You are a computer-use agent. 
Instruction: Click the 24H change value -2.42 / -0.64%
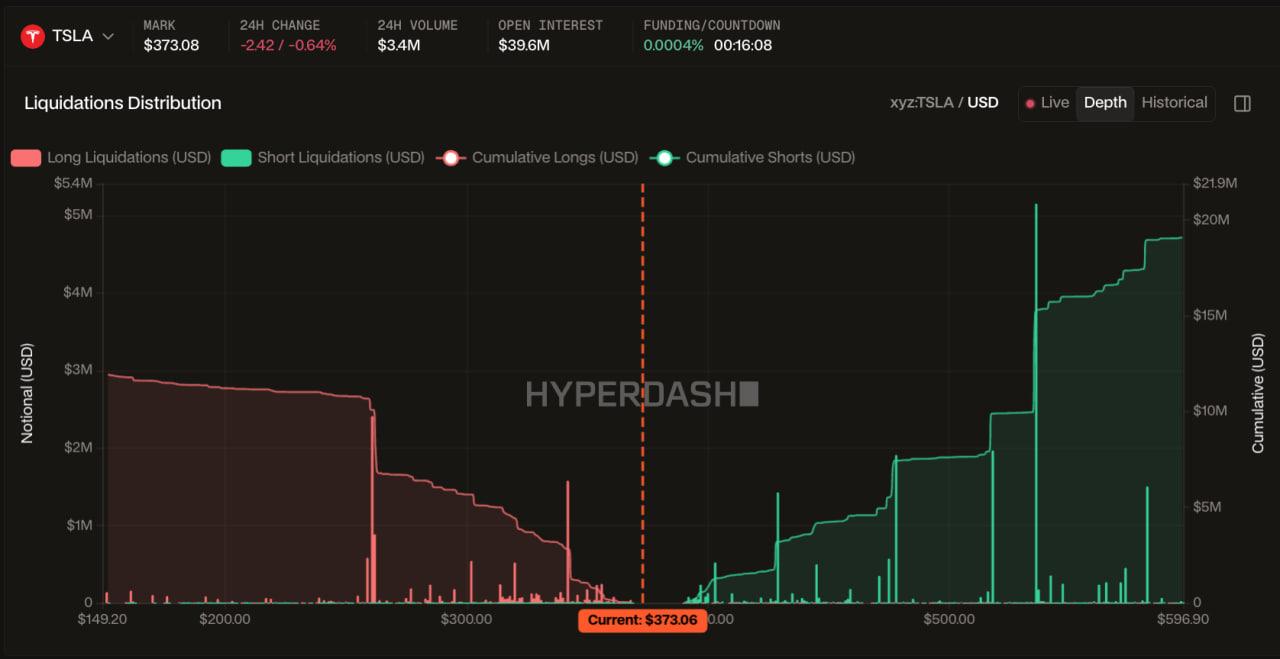pyautogui.click(x=288, y=45)
